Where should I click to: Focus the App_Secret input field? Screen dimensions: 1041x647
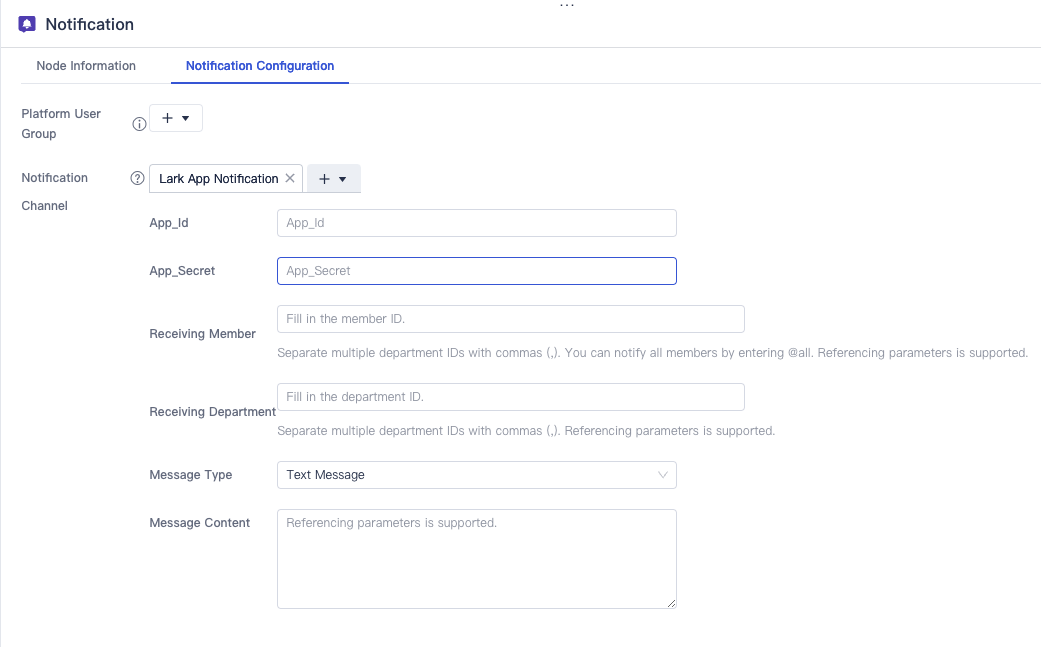(476, 271)
